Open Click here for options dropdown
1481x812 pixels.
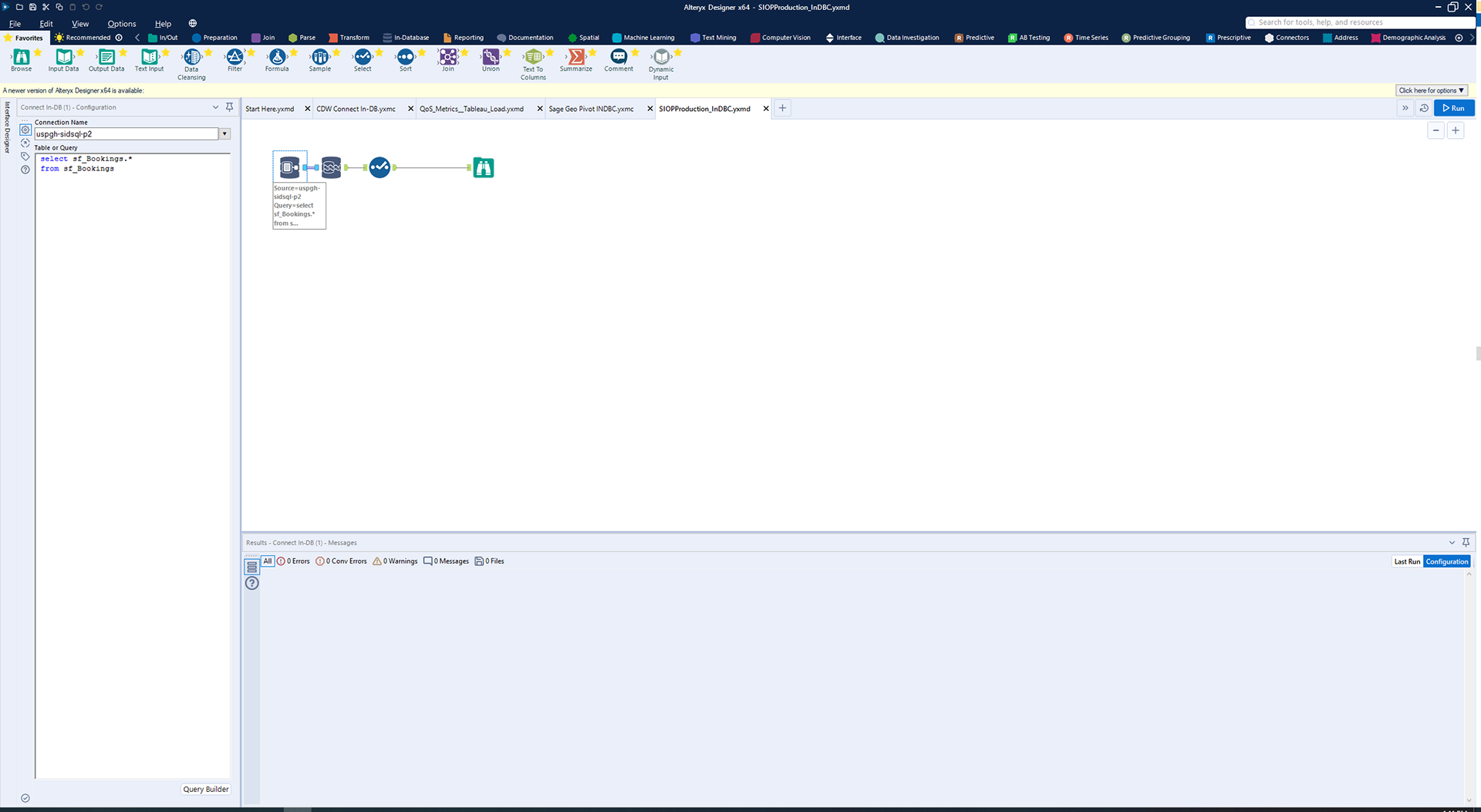click(1432, 90)
